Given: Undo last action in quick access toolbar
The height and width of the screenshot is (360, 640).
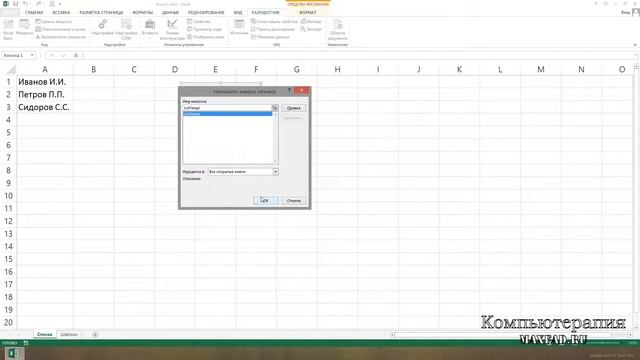Looking at the screenshot, I should point(26,4).
